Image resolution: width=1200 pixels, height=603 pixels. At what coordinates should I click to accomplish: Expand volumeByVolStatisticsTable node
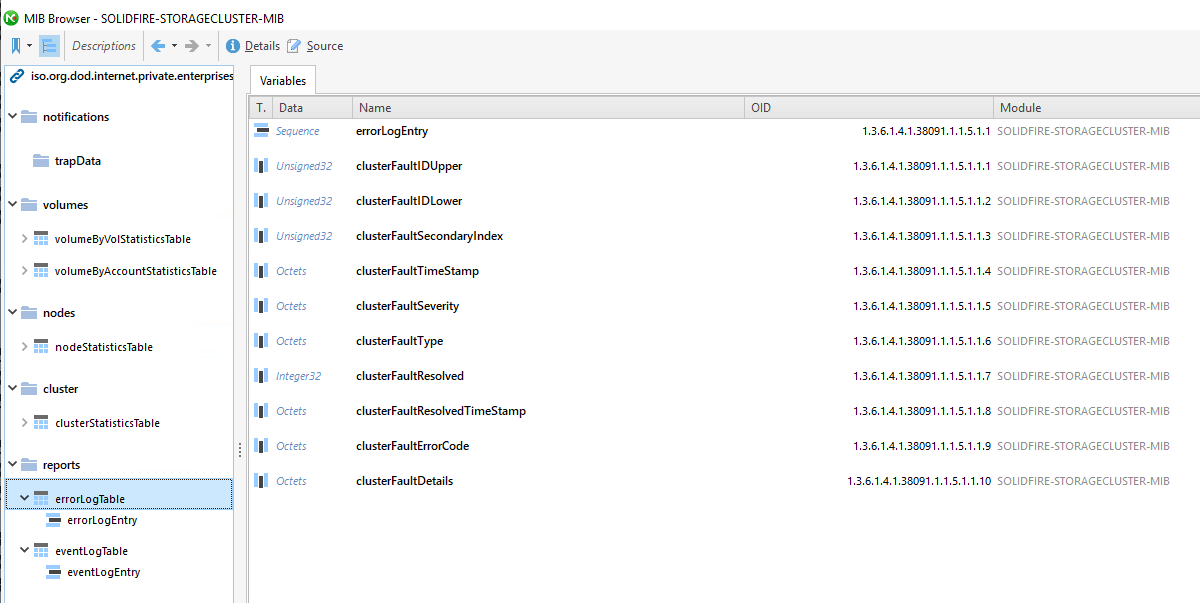25,239
